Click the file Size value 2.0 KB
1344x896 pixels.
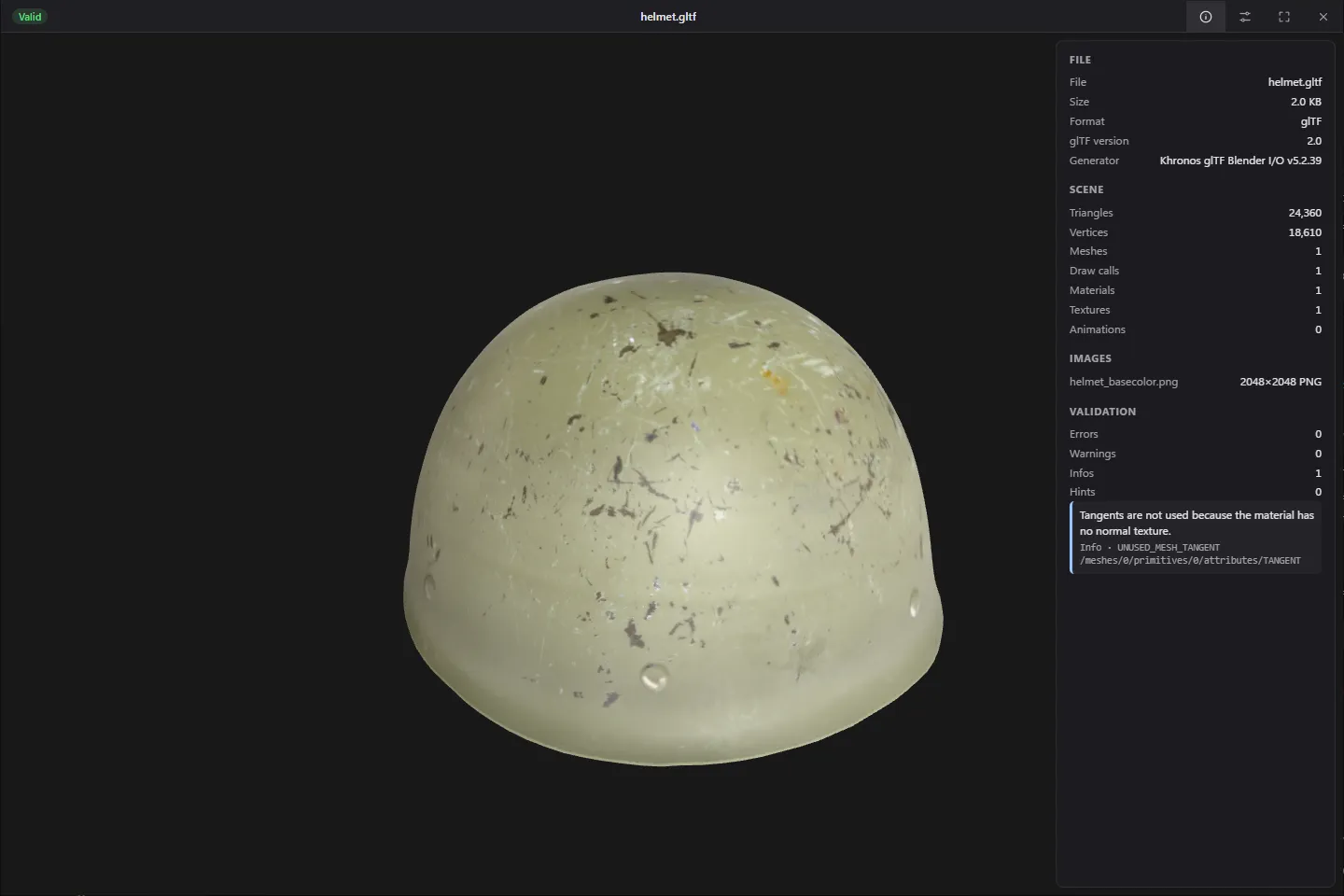tap(1306, 102)
